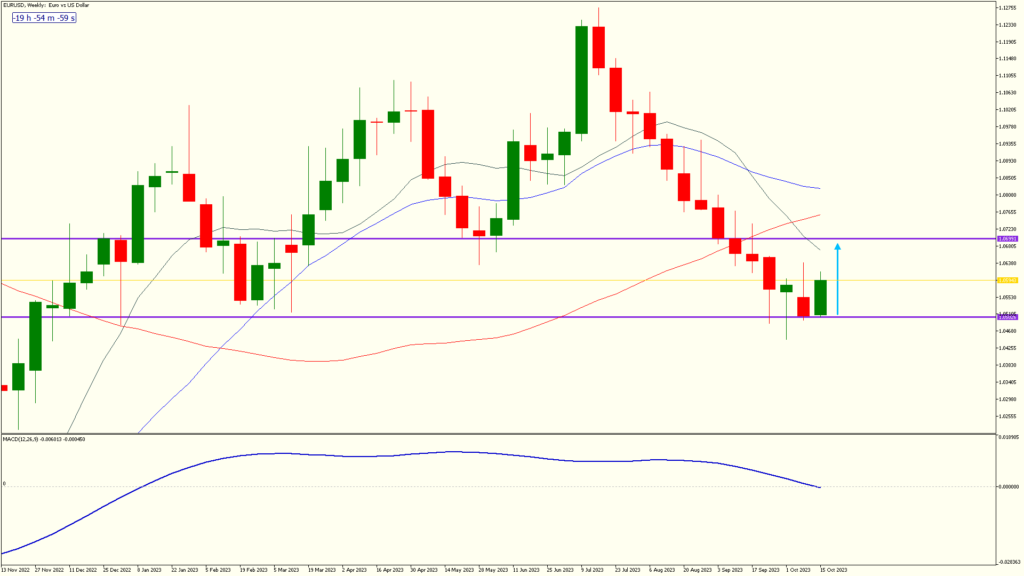Select the candle countdown timer label
Viewport: 1024px width, 576px height.
point(45,18)
